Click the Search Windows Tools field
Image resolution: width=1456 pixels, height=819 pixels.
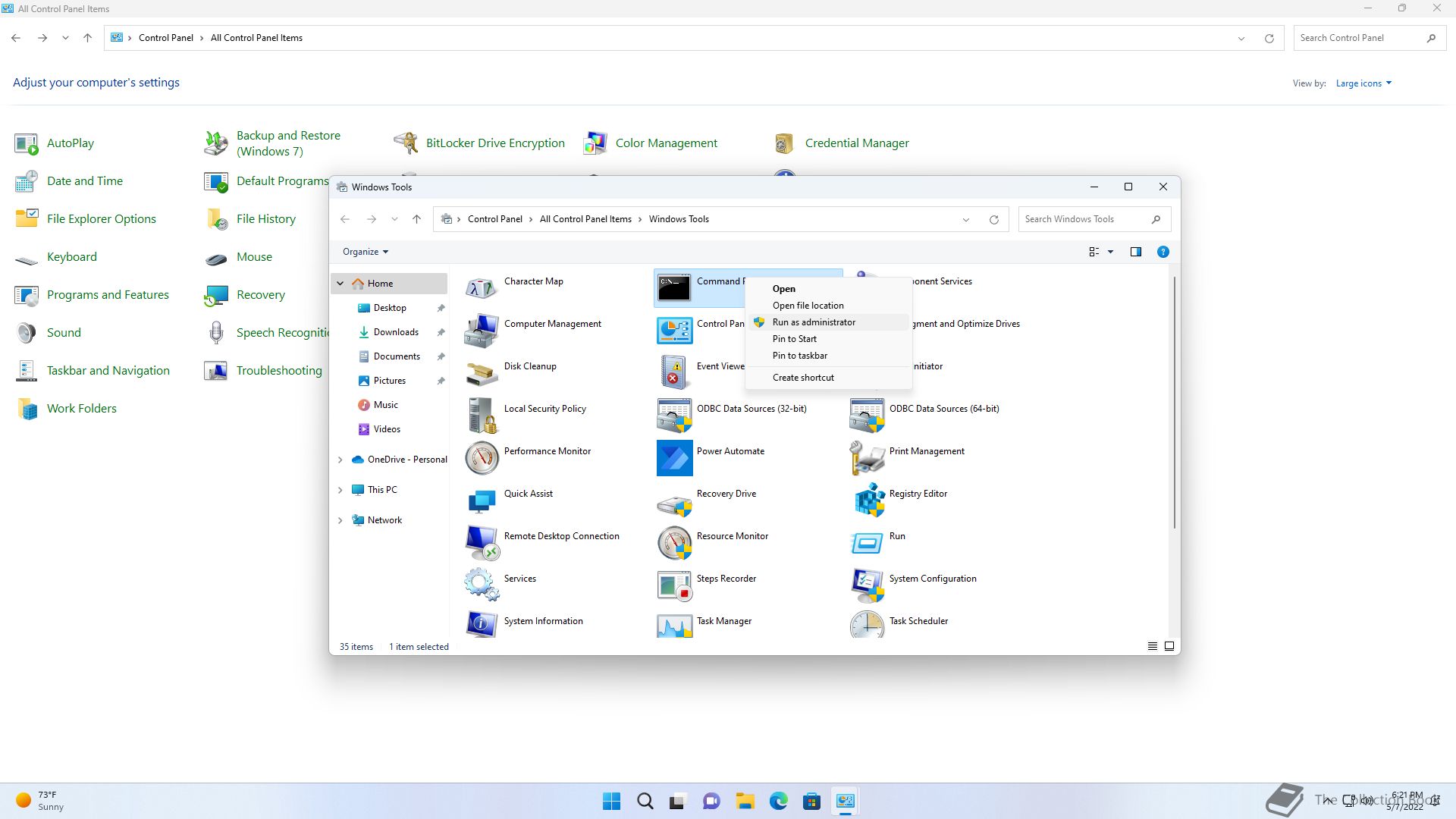1094,219
